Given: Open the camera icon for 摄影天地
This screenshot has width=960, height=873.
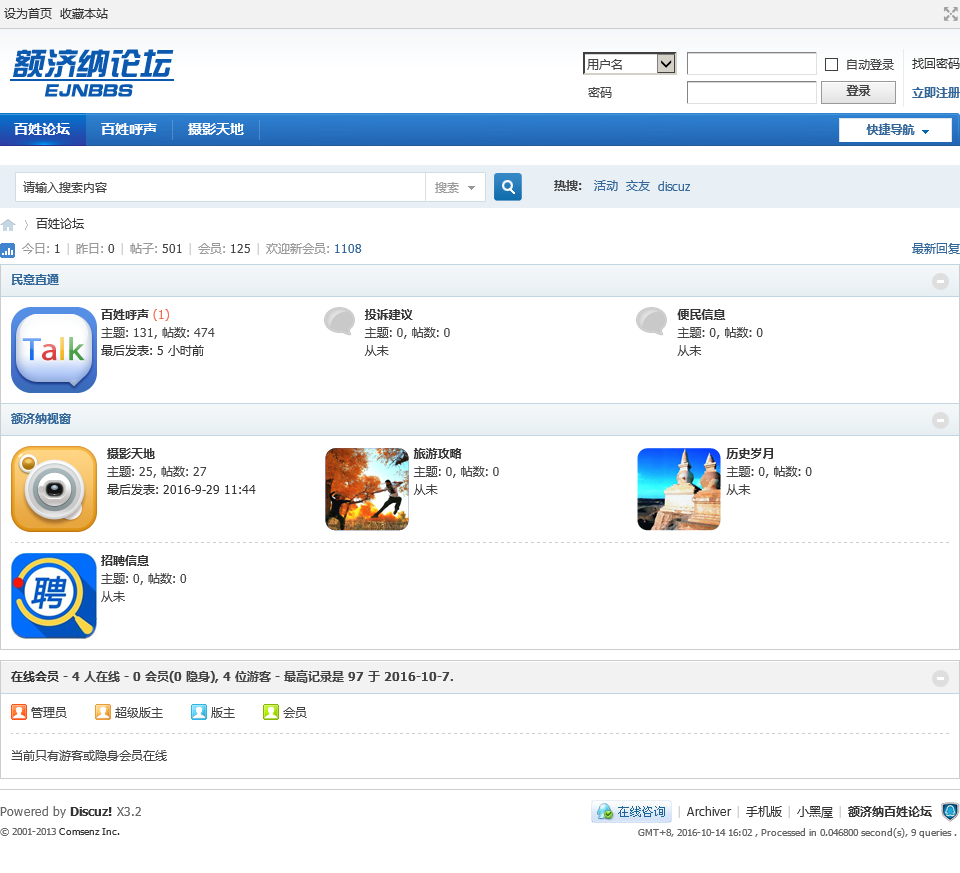Looking at the screenshot, I should pos(54,489).
